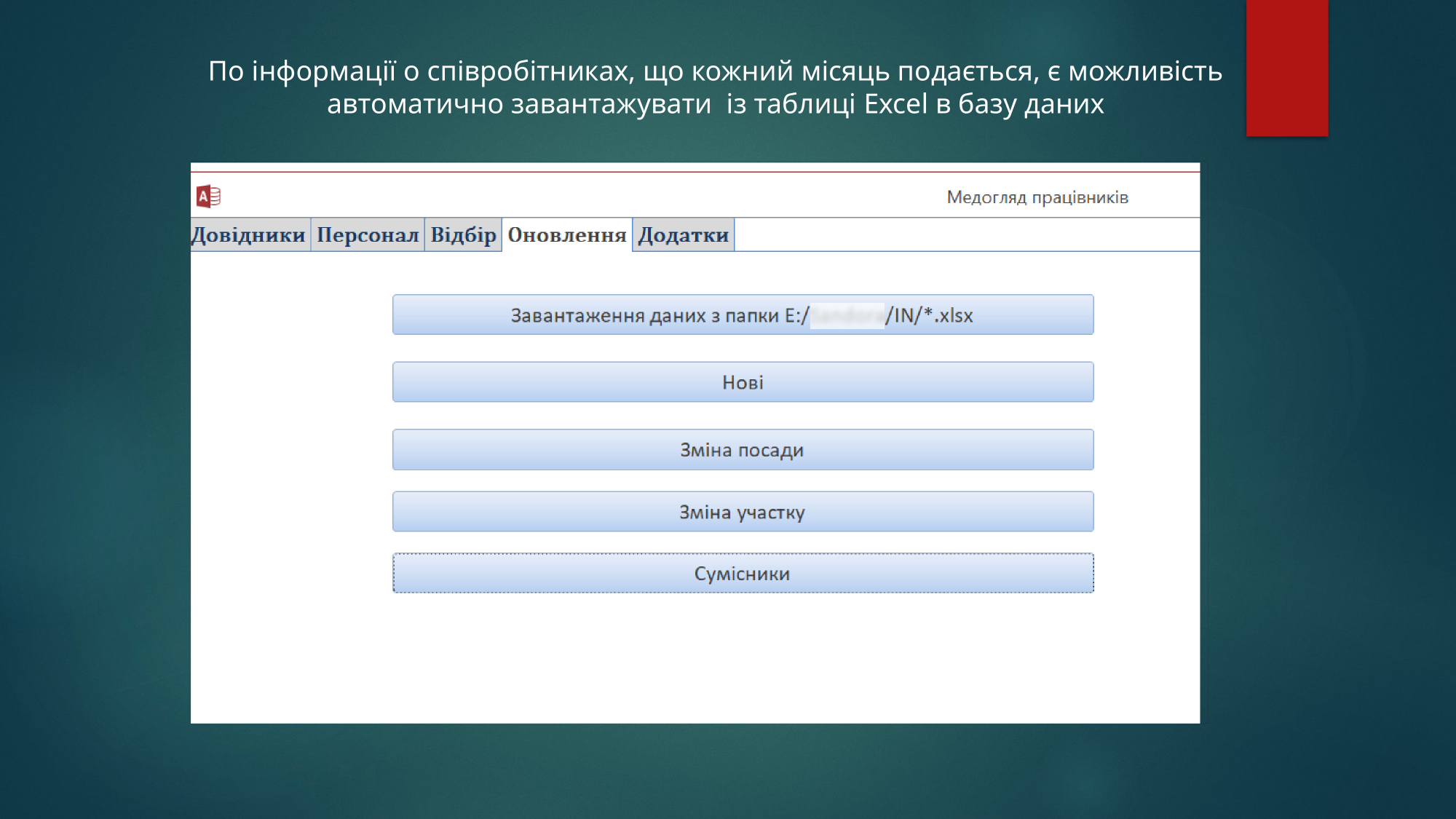Go to the Додатки tab
This screenshot has width=1456, height=819.
tap(684, 234)
